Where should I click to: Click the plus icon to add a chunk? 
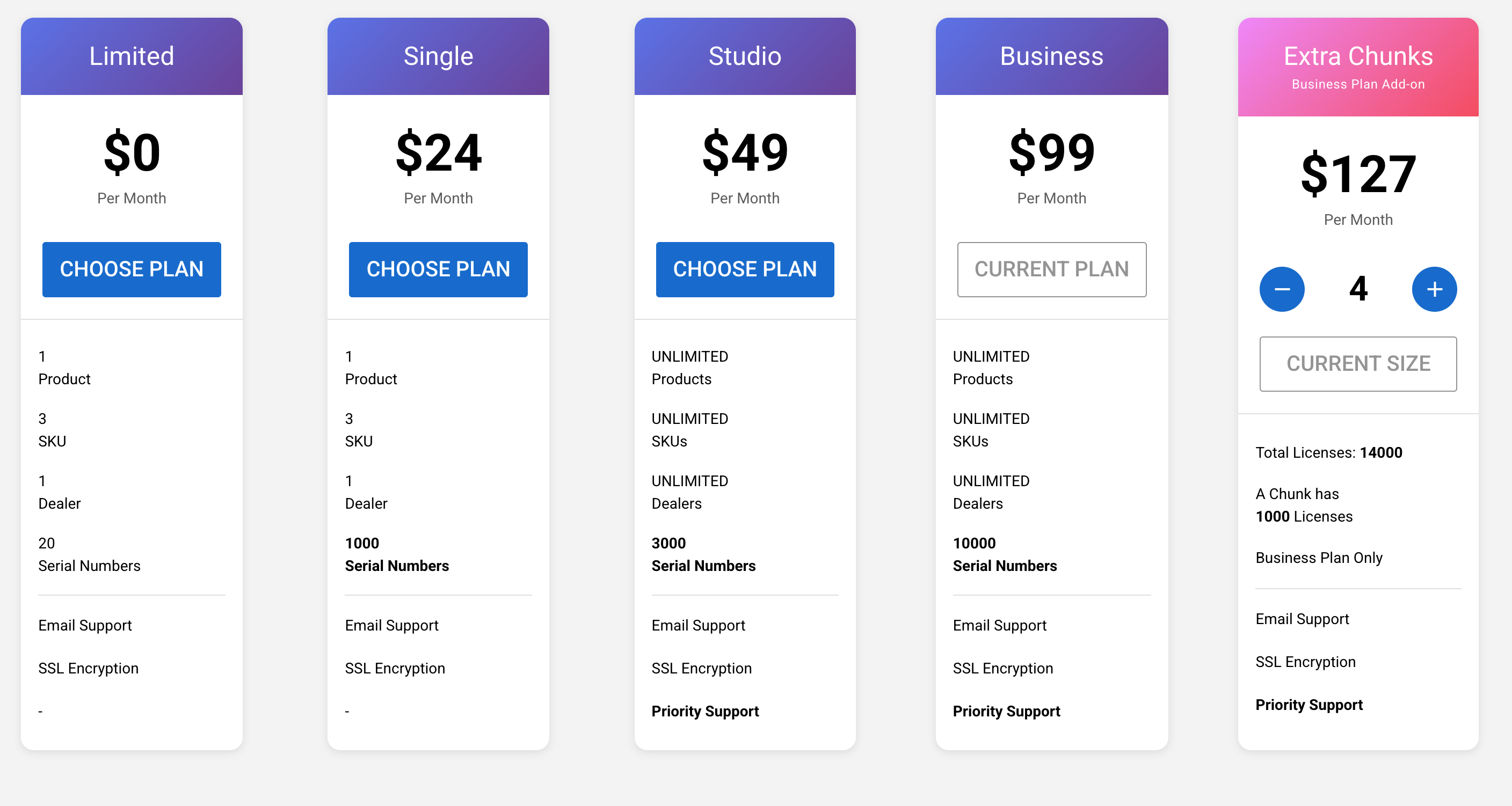1434,289
